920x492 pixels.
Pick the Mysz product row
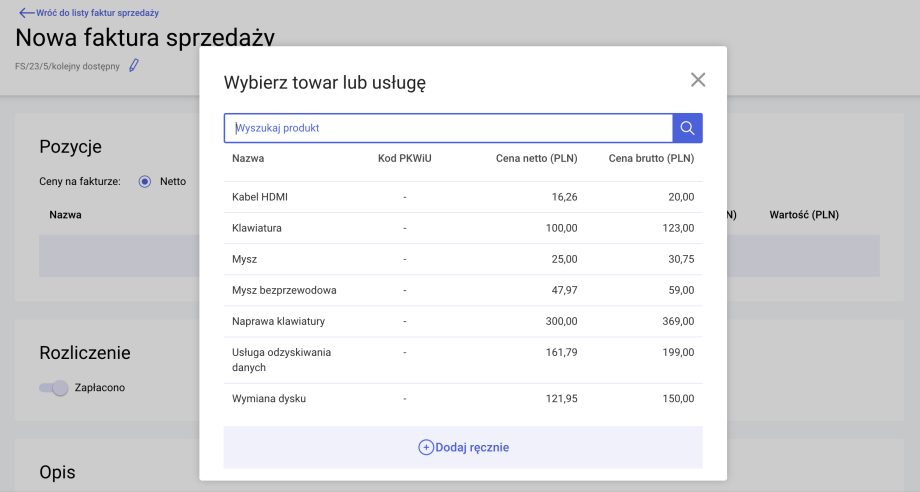click(245, 259)
